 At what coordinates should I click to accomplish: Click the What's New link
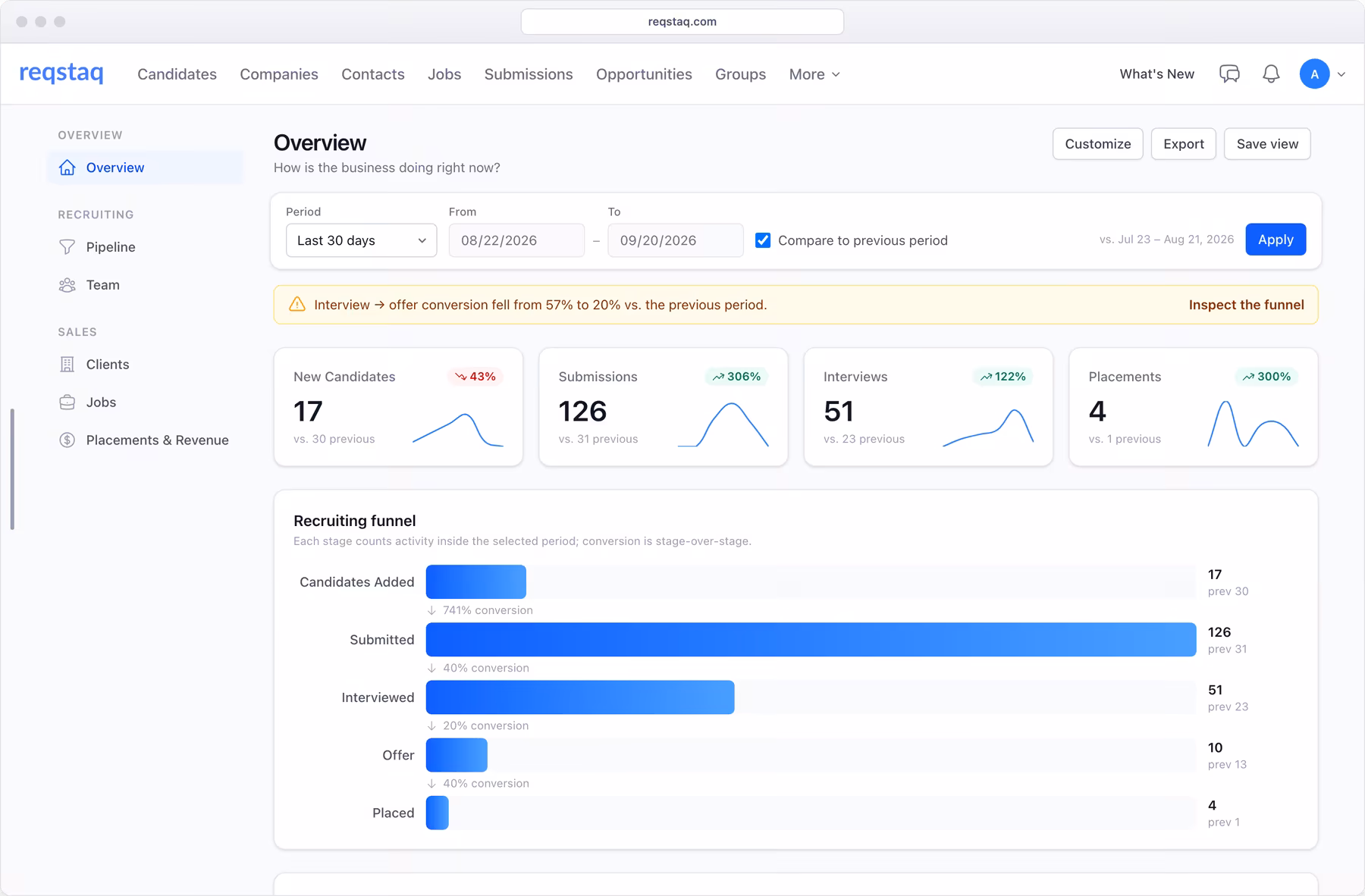point(1156,74)
